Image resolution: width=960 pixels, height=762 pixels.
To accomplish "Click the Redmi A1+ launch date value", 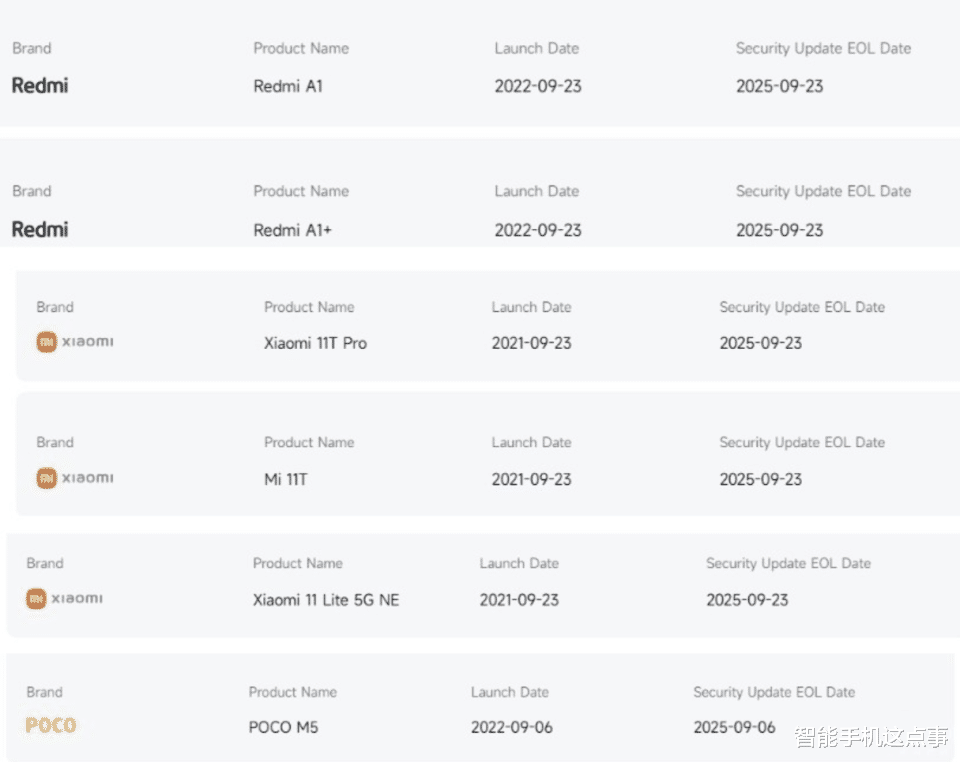I will 538,231.
